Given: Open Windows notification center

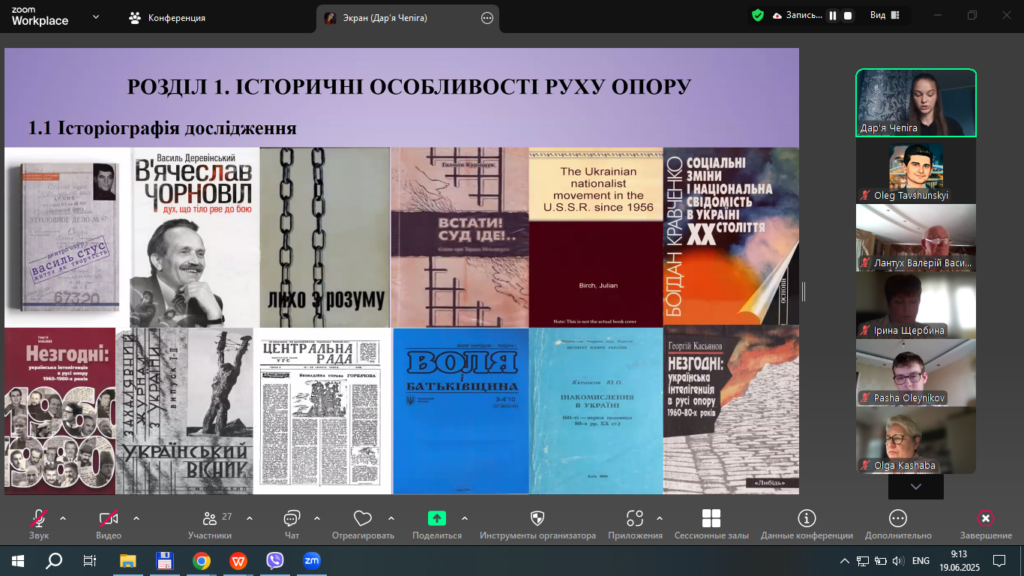Looking at the screenshot, I should click(x=999, y=560).
